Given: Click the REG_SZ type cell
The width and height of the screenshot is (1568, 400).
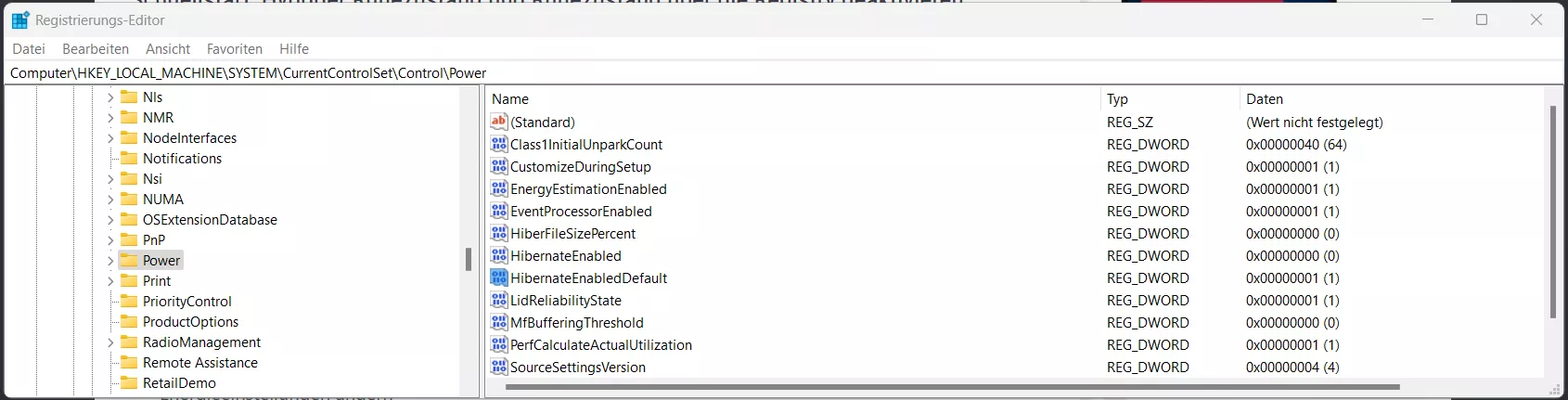Looking at the screenshot, I should pos(1130,122).
